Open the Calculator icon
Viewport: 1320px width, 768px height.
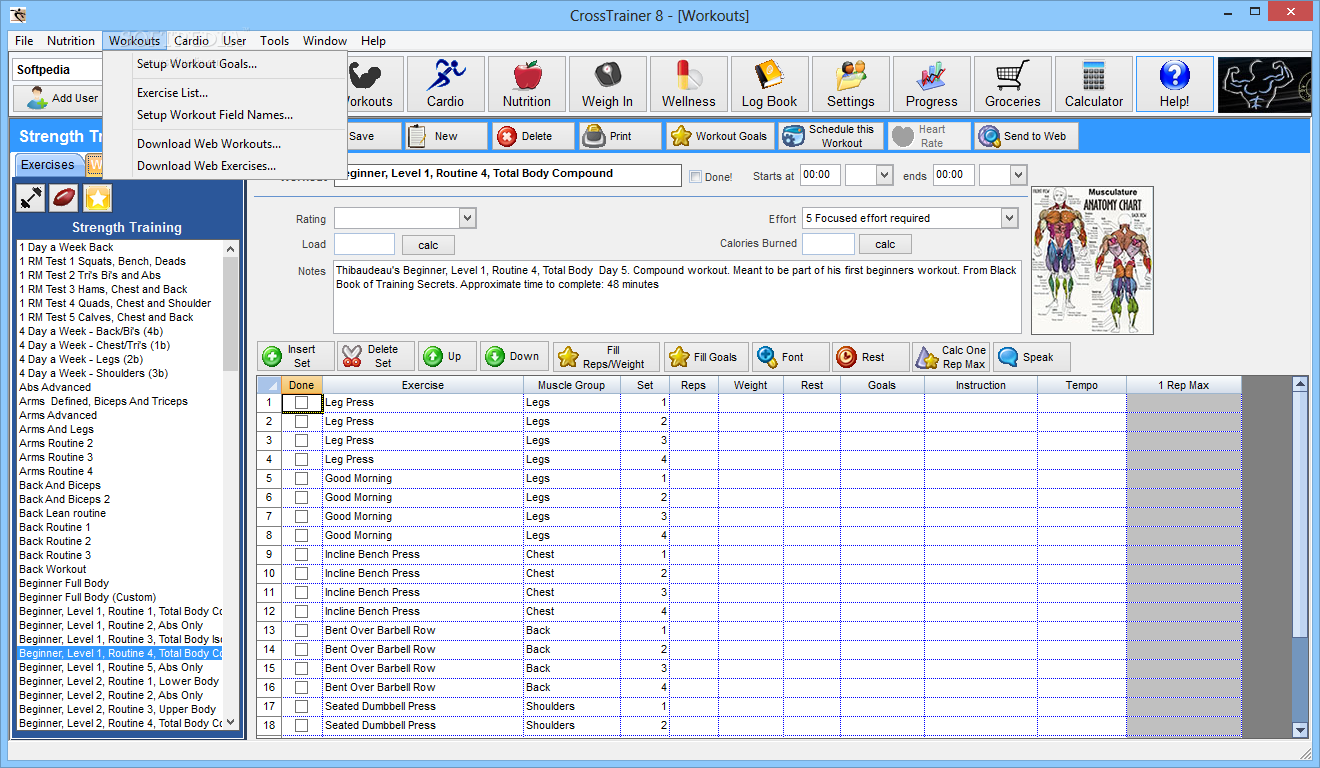(x=1094, y=84)
